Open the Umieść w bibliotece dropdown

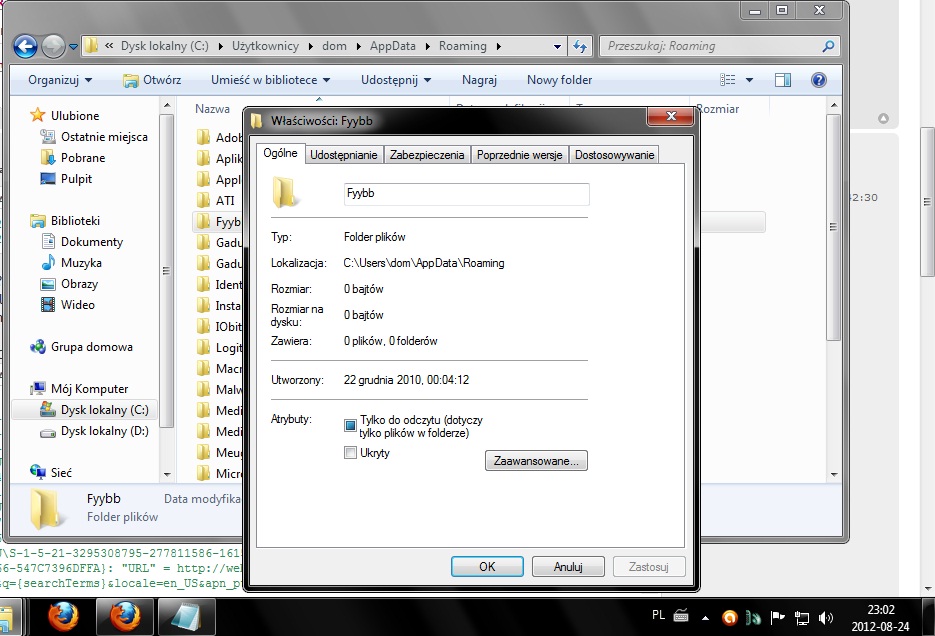click(x=270, y=80)
